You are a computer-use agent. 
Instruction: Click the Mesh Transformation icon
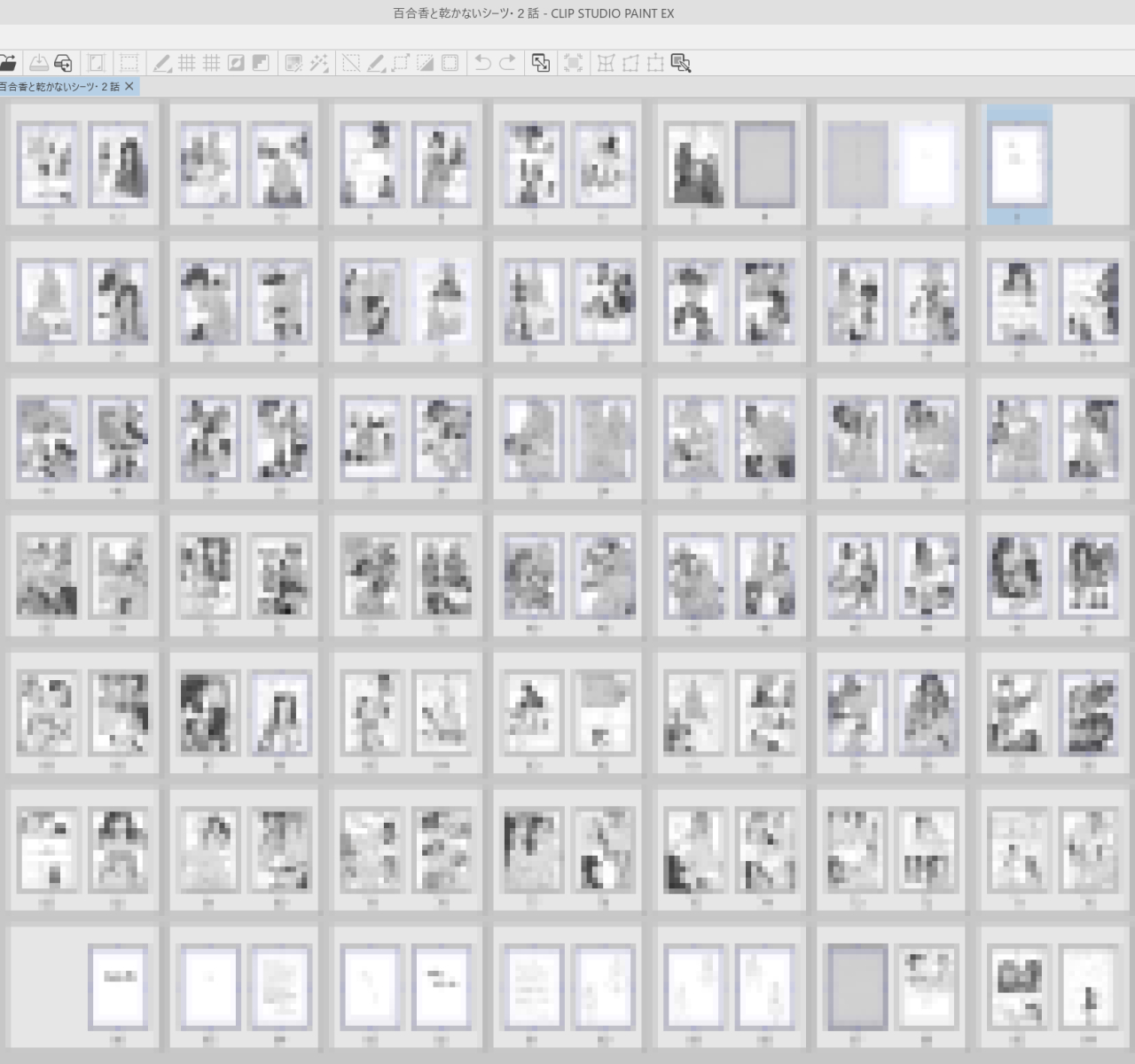point(607,63)
